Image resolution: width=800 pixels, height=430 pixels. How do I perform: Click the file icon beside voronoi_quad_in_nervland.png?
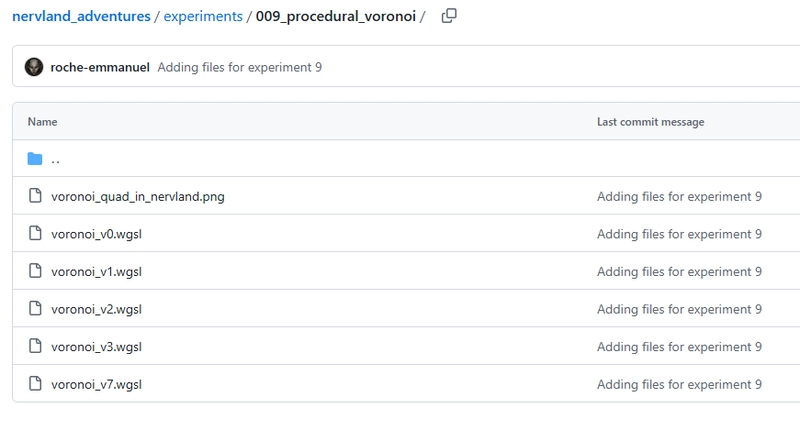click(35, 196)
